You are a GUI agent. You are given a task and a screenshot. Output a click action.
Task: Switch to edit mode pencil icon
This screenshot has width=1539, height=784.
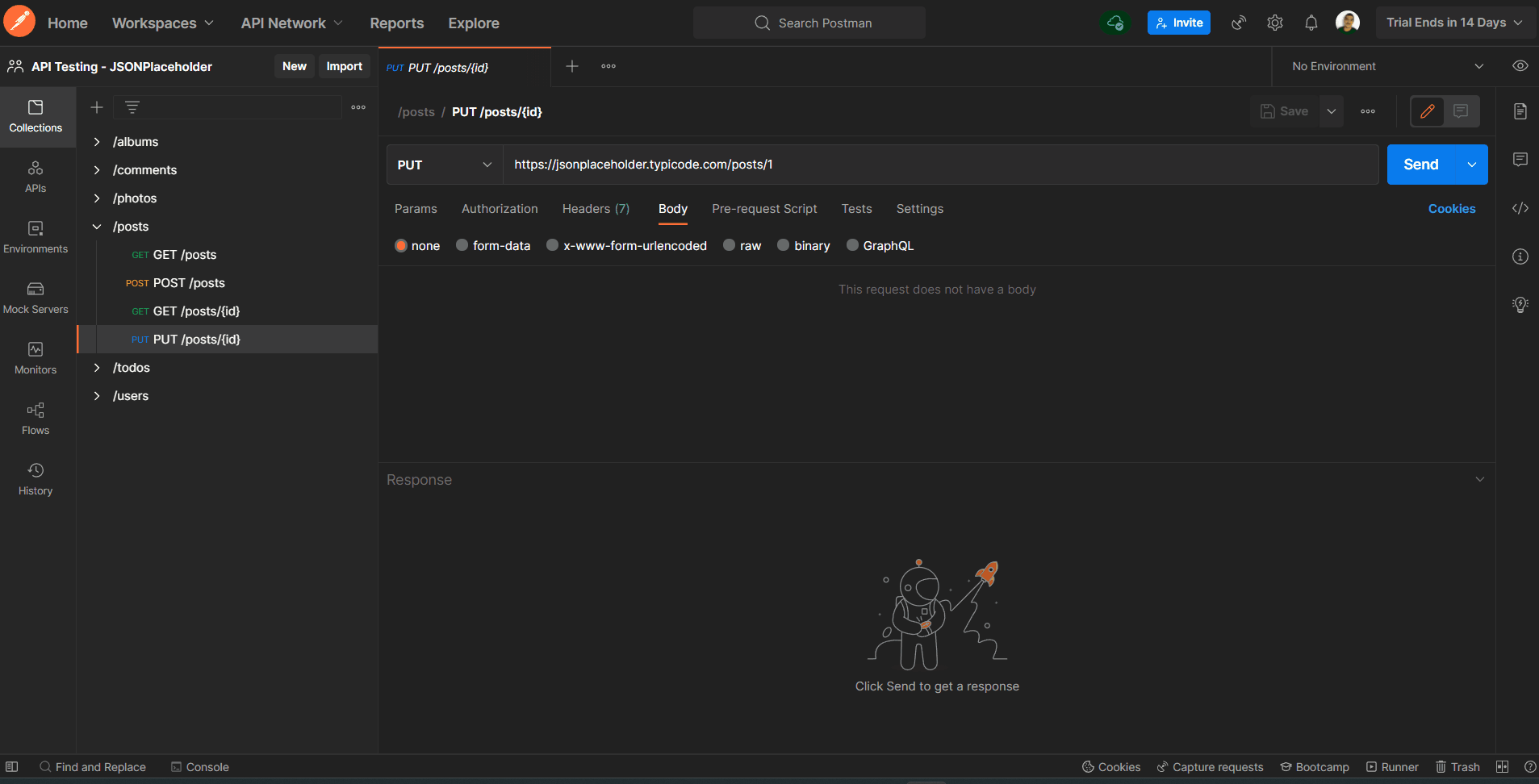point(1428,111)
